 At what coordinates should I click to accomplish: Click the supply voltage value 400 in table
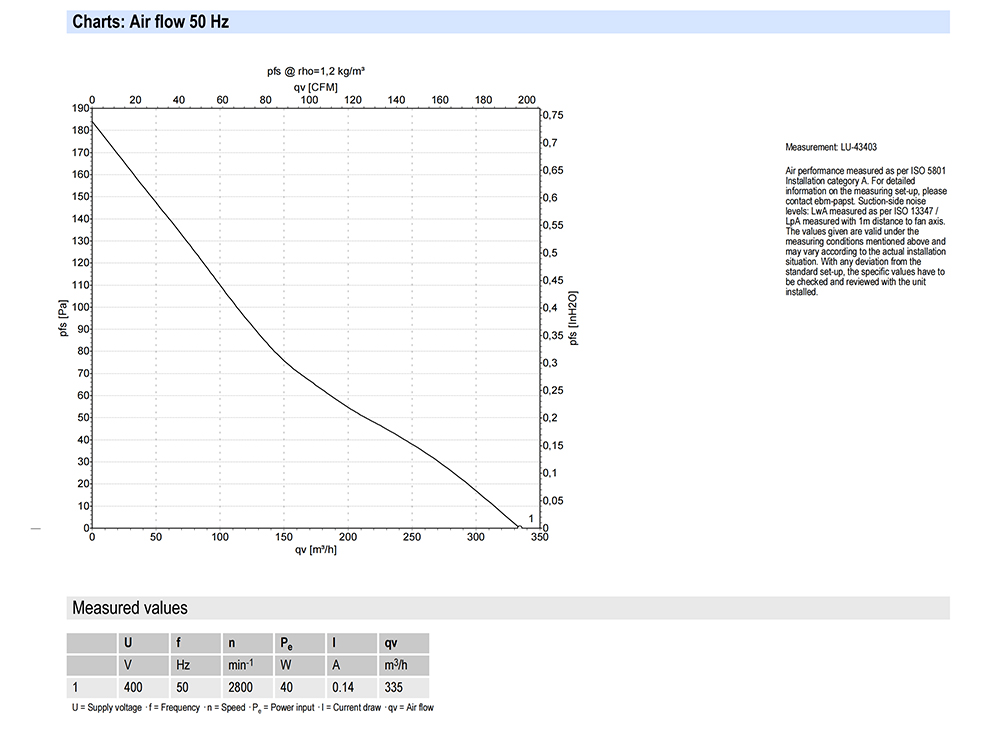pyautogui.click(x=132, y=688)
